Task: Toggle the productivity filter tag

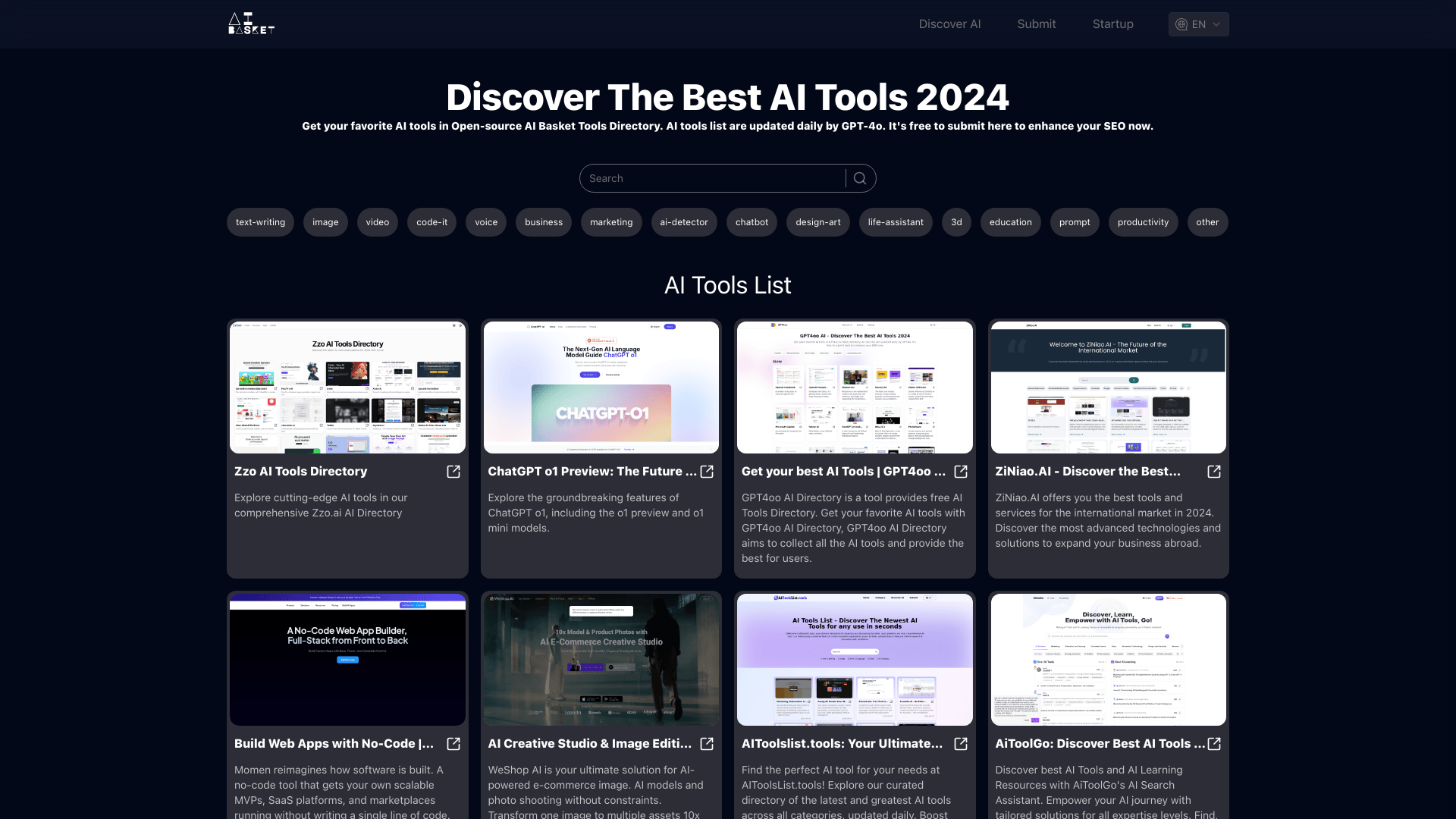Action: click(x=1143, y=222)
